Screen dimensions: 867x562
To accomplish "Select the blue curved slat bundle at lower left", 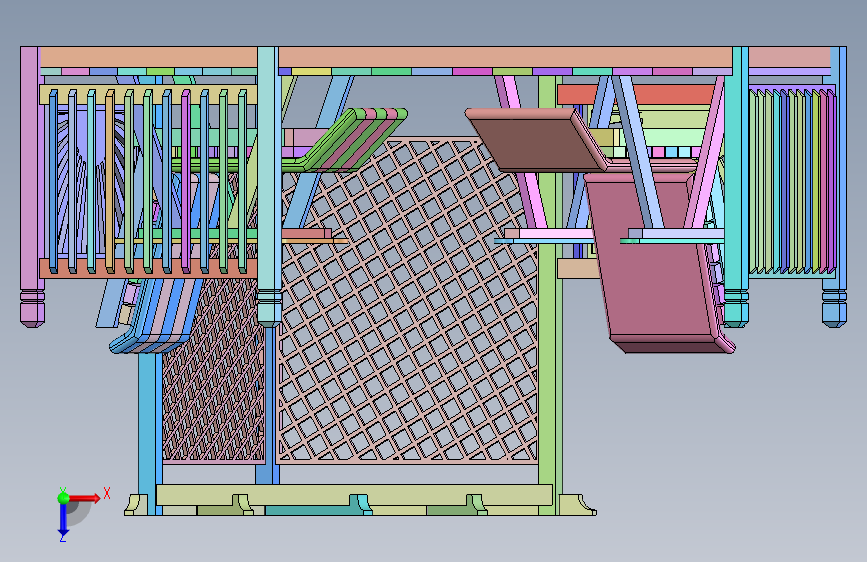I will point(158,314).
